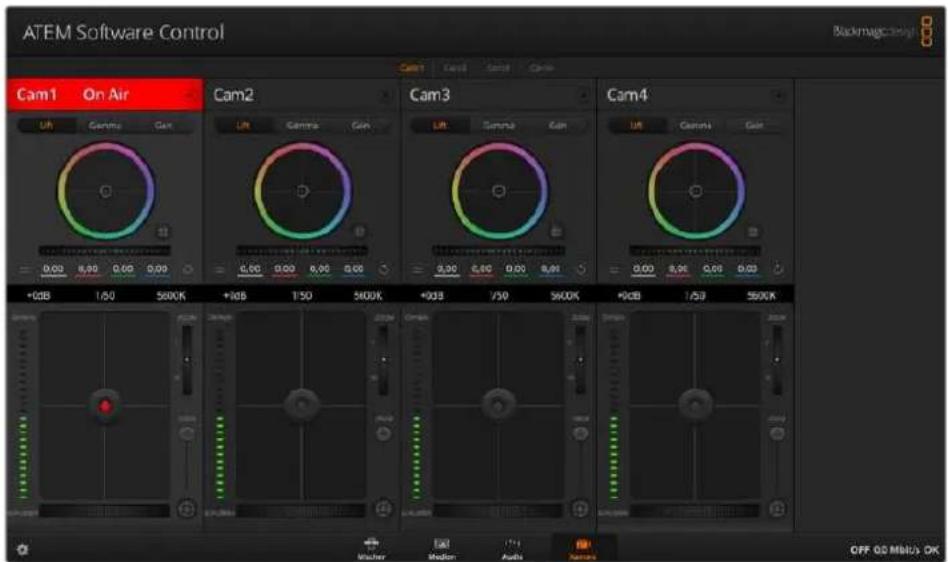Click the Cam2 iris joystick knob

(x=302, y=404)
